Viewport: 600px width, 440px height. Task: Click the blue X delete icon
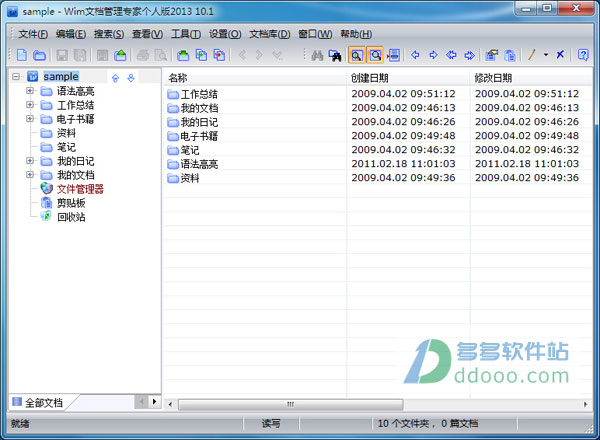(x=560, y=55)
